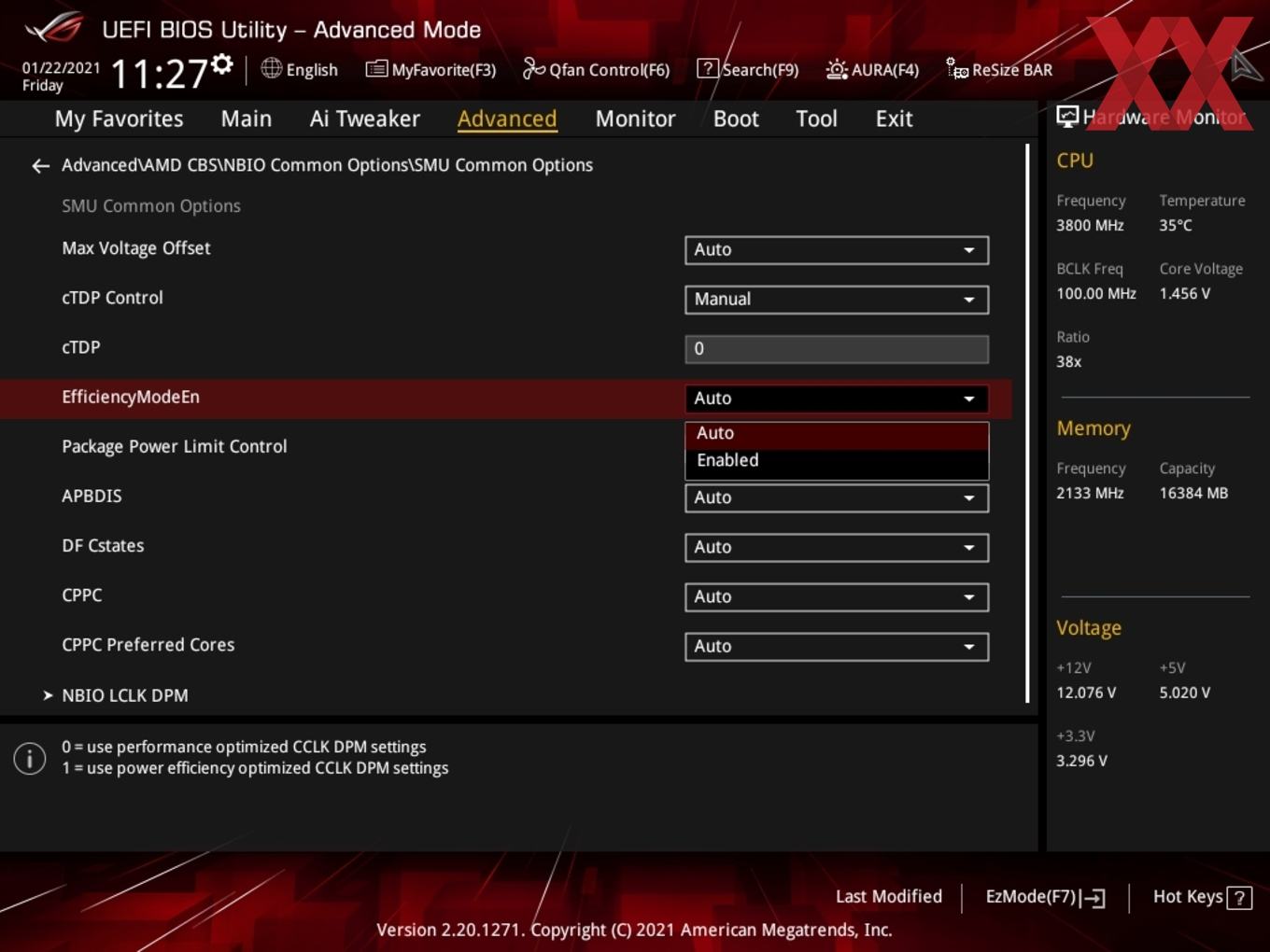Image resolution: width=1270 pixels, height=952 pixels.
Task: Click the CPPC Preferred Cores label
Action: [x=148, y=644]
